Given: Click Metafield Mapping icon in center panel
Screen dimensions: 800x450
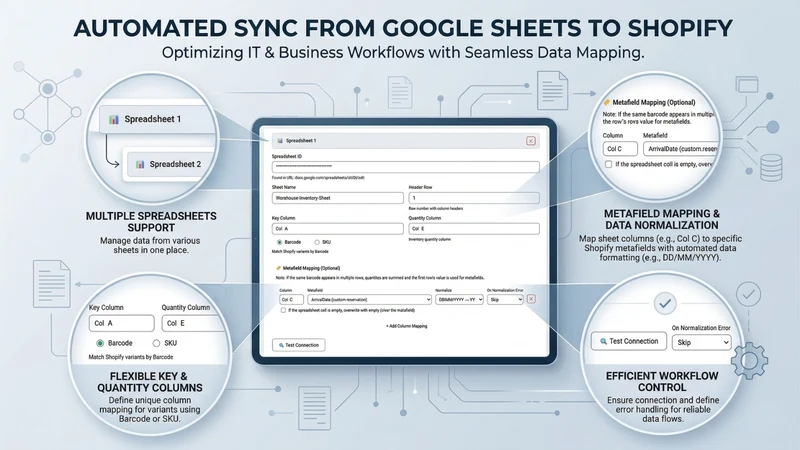Looking at the screenshot, I should click(x=279, y=268).
